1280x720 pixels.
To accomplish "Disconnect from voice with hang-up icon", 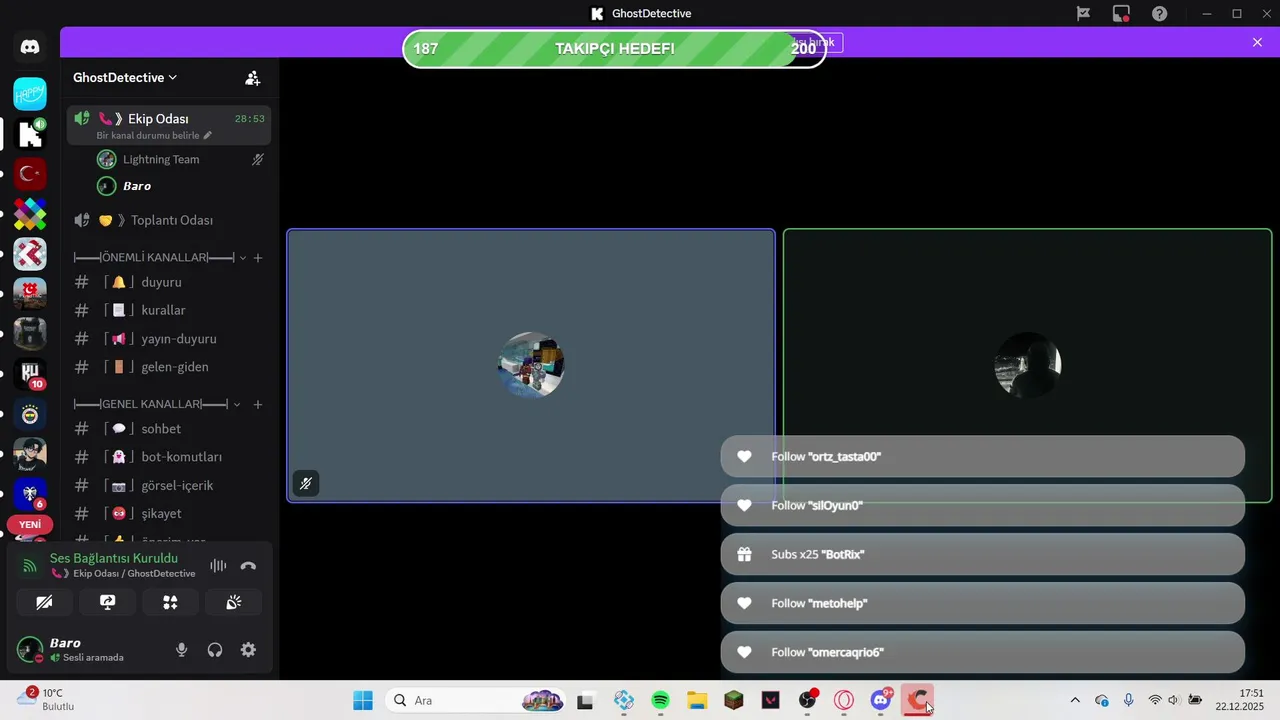I will click(248, 566).
